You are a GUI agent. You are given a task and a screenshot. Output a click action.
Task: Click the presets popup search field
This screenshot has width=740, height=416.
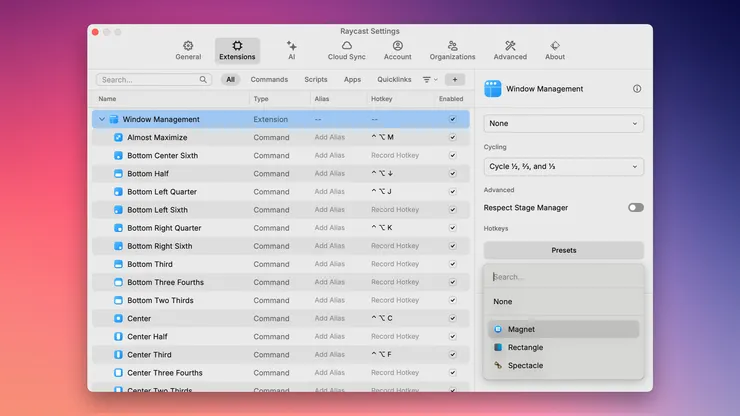pyautogui.click(x=563, y=277)
